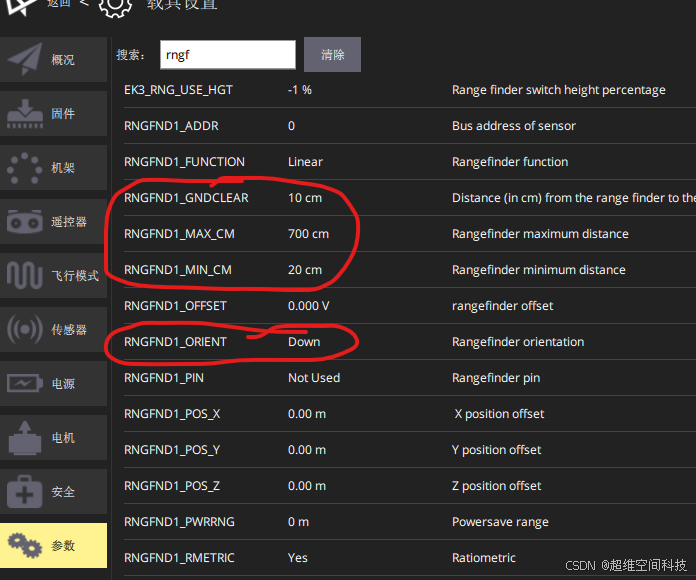
Task: Edit the Down orientation value
Action: (304, 342)
